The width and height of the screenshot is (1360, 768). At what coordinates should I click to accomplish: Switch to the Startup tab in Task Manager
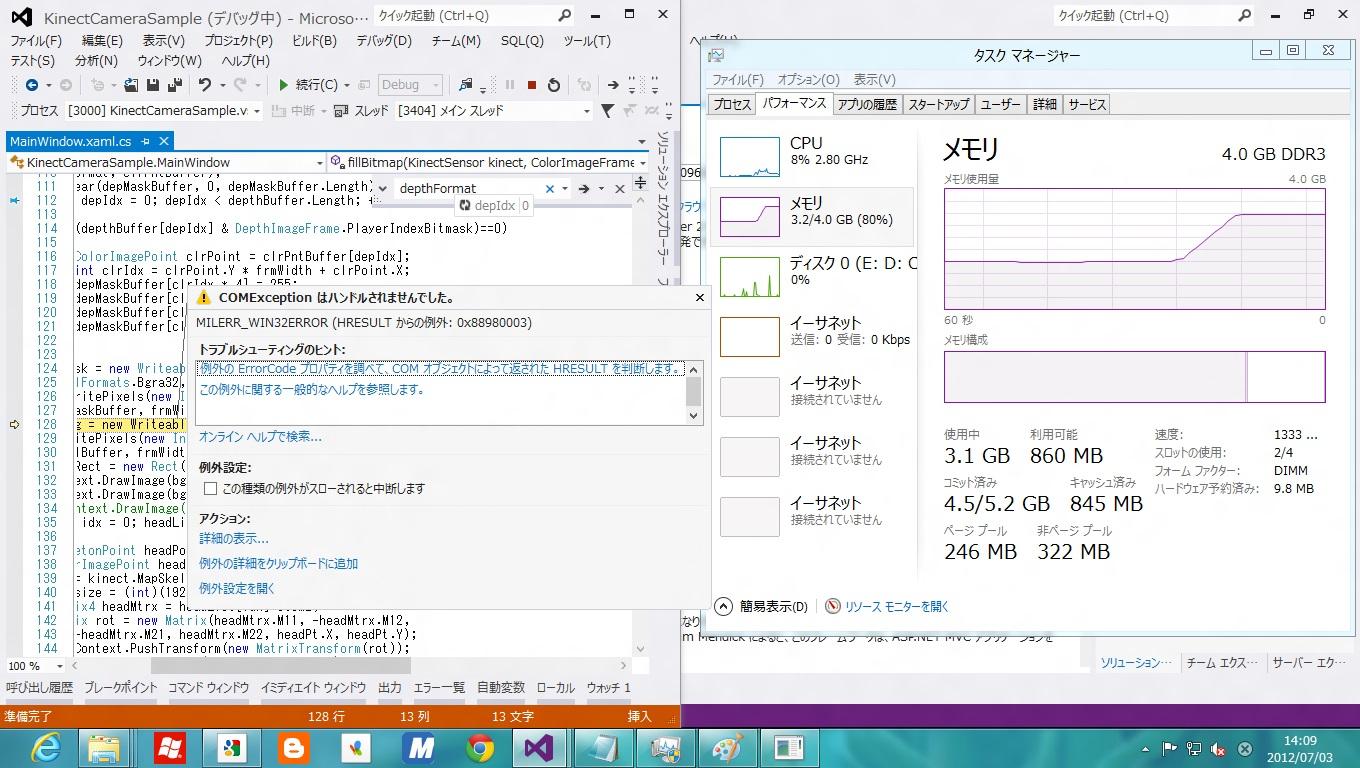[939, 104]
